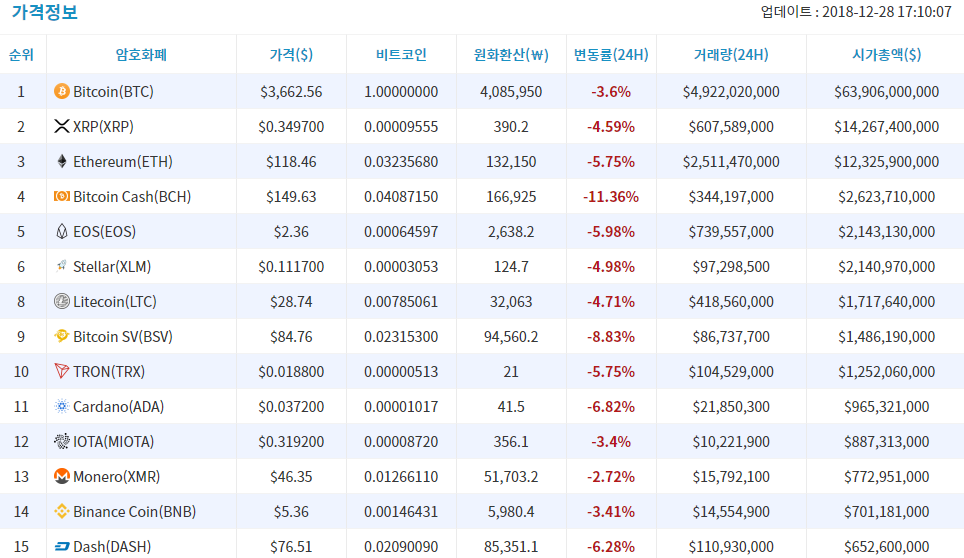Screen dimensions: 964x558
Task: Open the EOS(EOS) name link
Action: pyautogui.click(x=105, y=232)
